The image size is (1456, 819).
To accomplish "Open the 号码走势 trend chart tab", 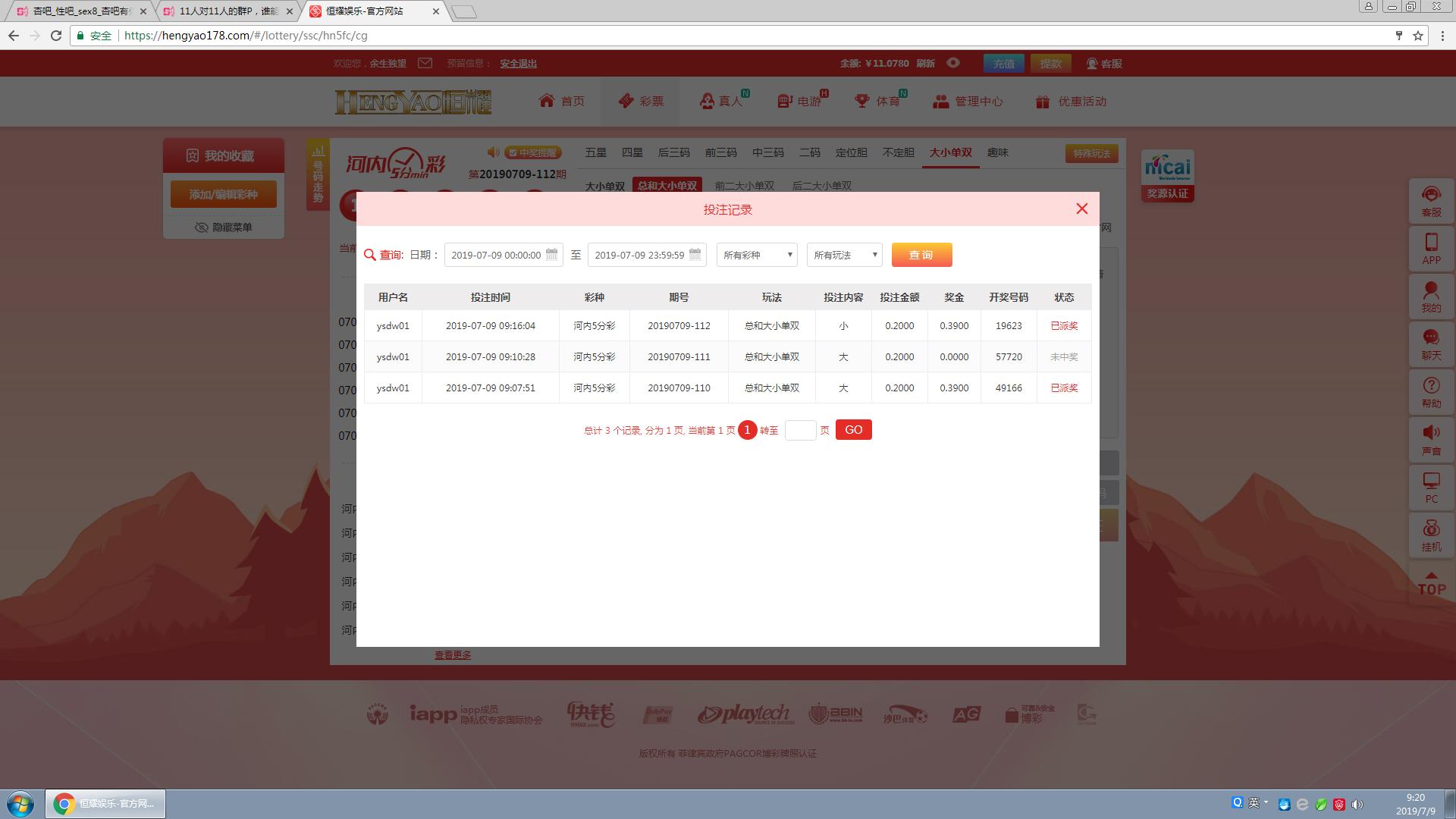I will (x=318, y=174).
